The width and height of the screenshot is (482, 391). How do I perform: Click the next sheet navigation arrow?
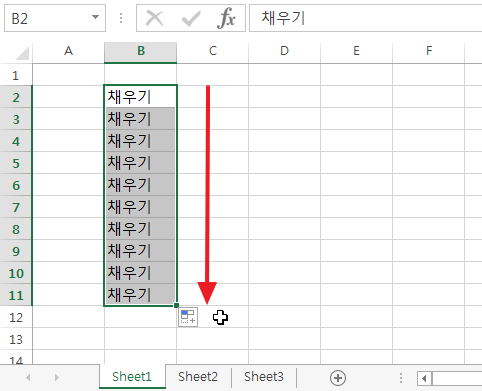[x=57, y=378]
